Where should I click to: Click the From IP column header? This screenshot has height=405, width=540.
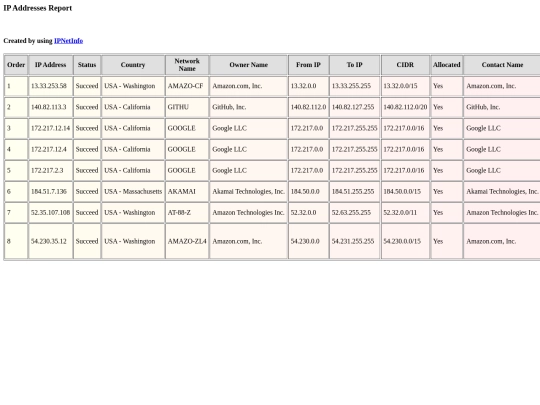308,65
